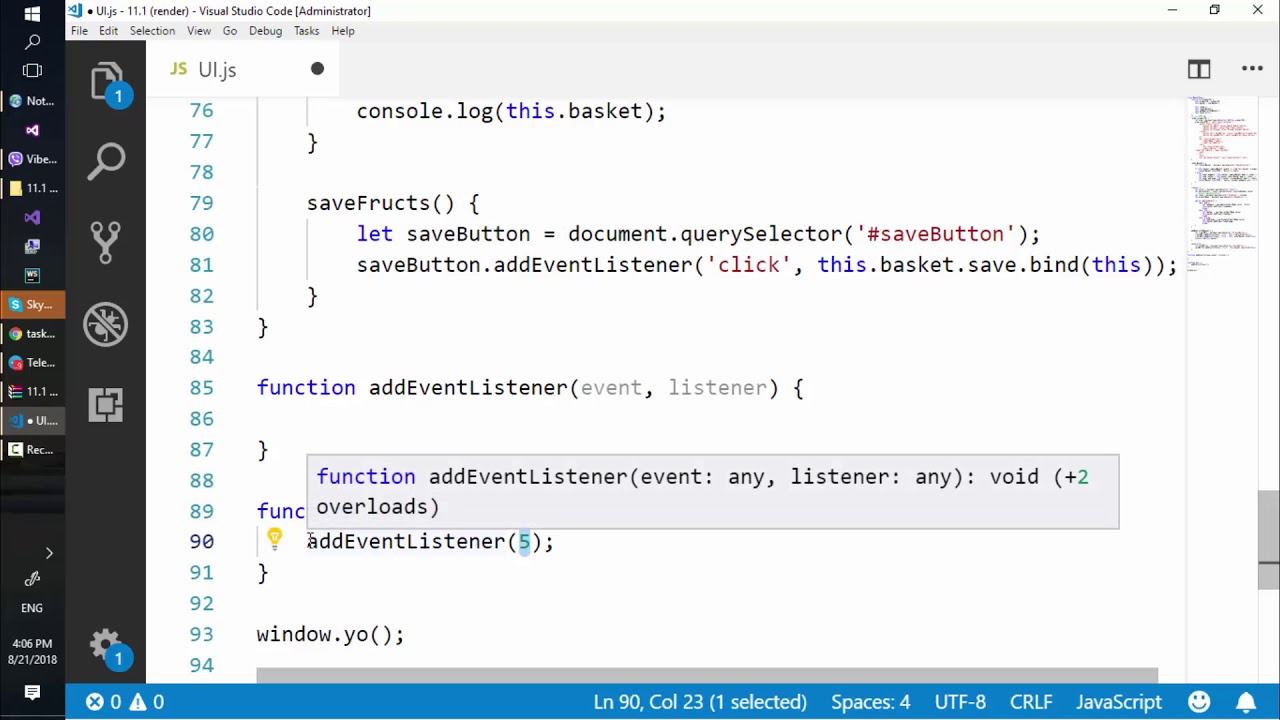Open the Selection menu
Viewport: 1280px width, 720px height.
[152, 31]
